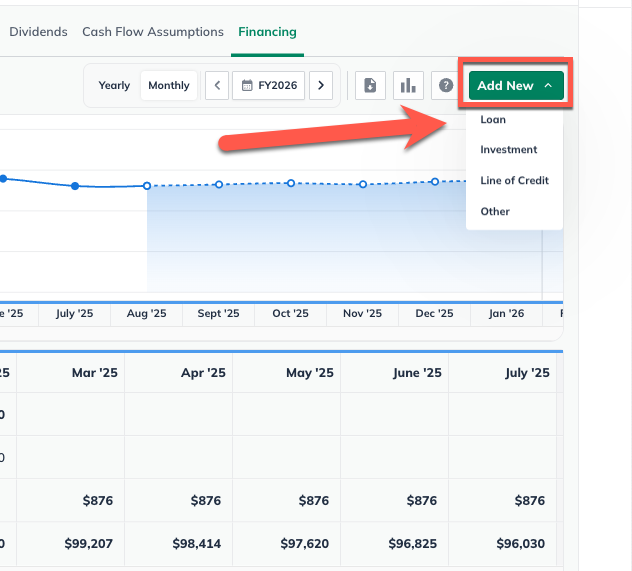Click the Aug '25 chart data point

tap(147, 186)
